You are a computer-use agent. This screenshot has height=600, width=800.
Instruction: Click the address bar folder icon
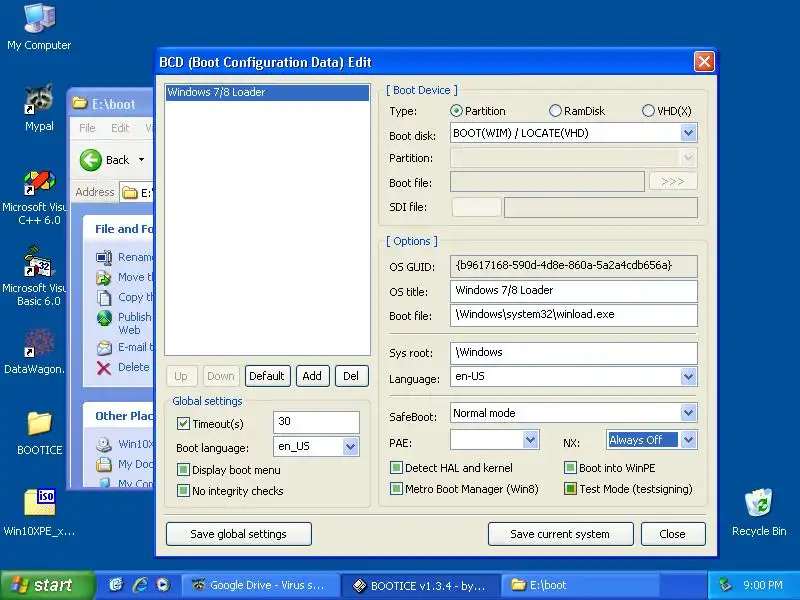coord(130,192)
